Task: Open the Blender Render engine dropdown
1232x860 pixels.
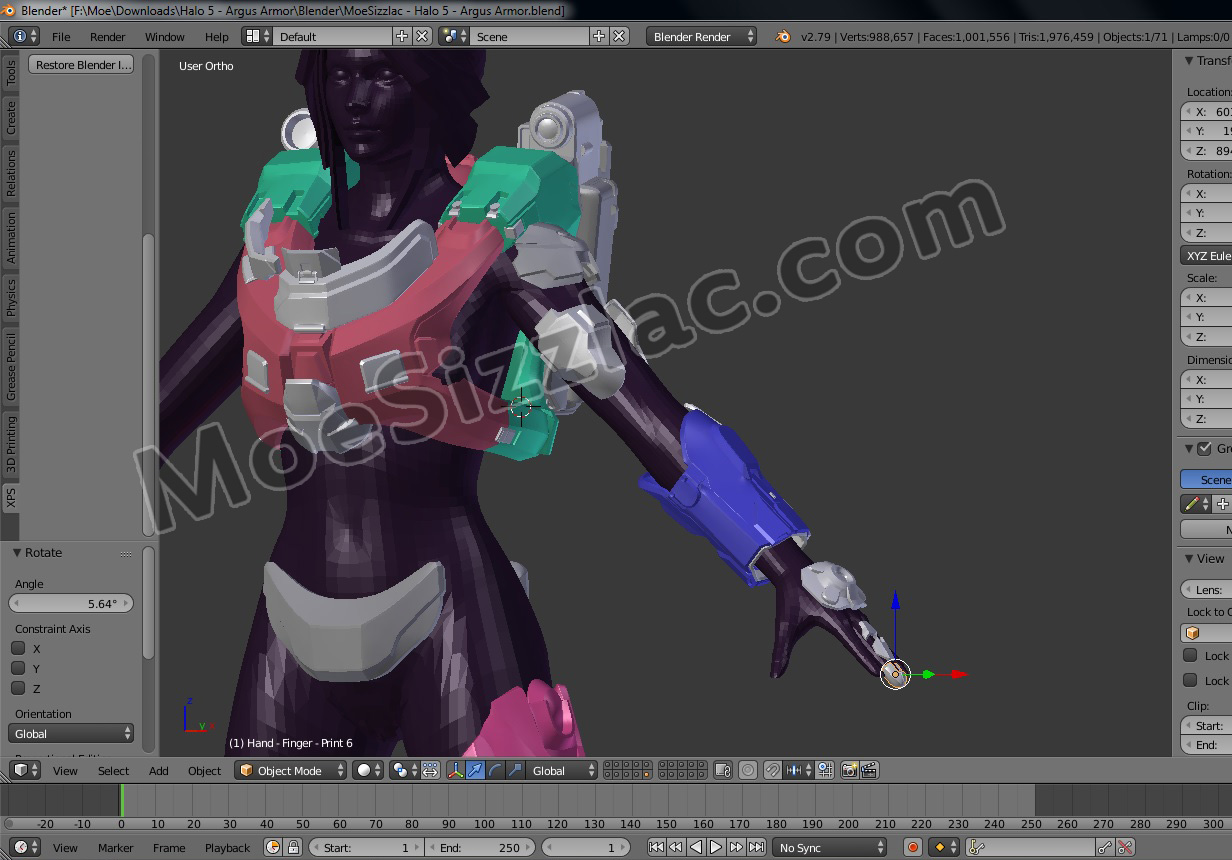Action: point(703,36)
